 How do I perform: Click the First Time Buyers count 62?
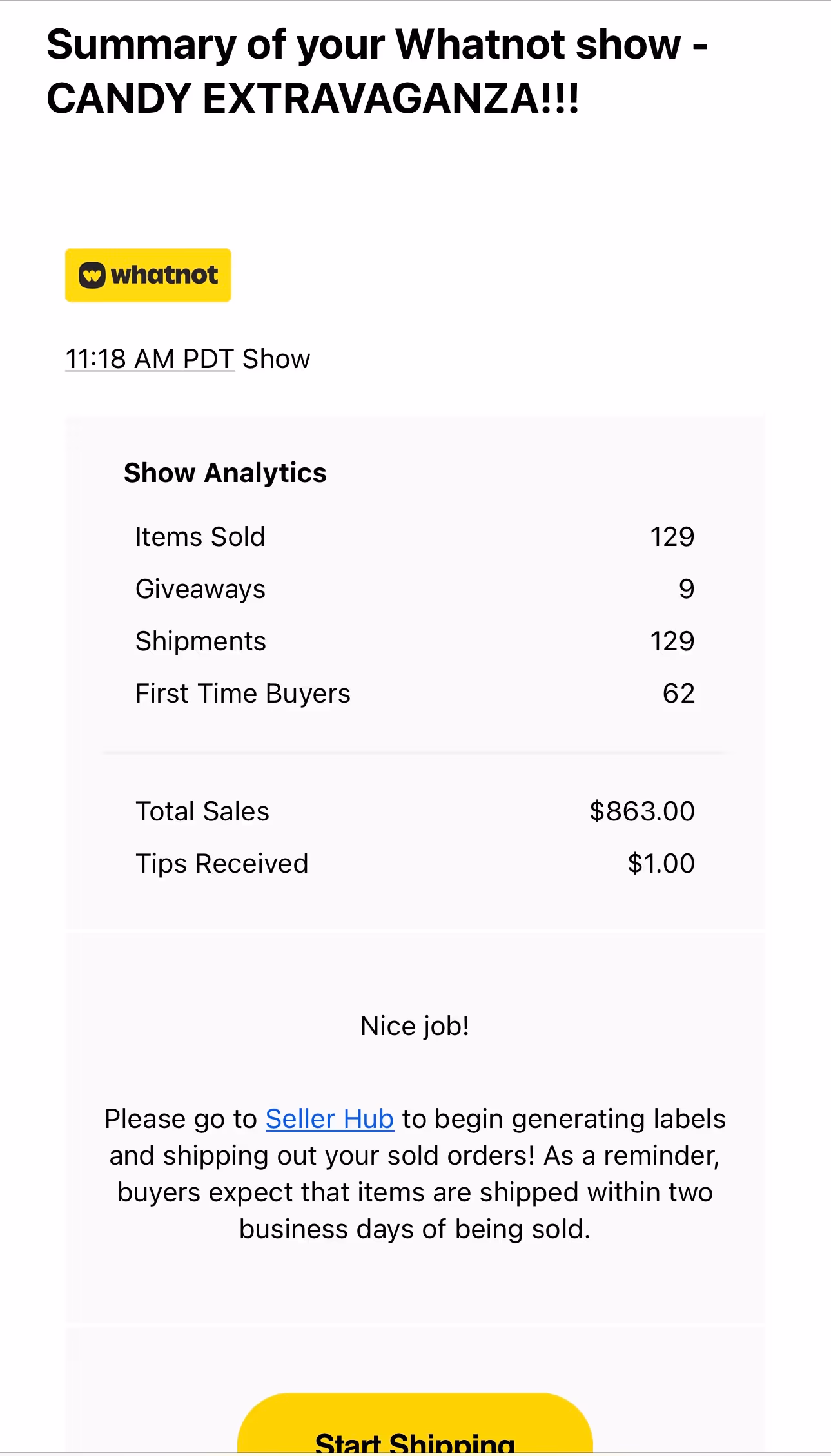click(678, 694)
